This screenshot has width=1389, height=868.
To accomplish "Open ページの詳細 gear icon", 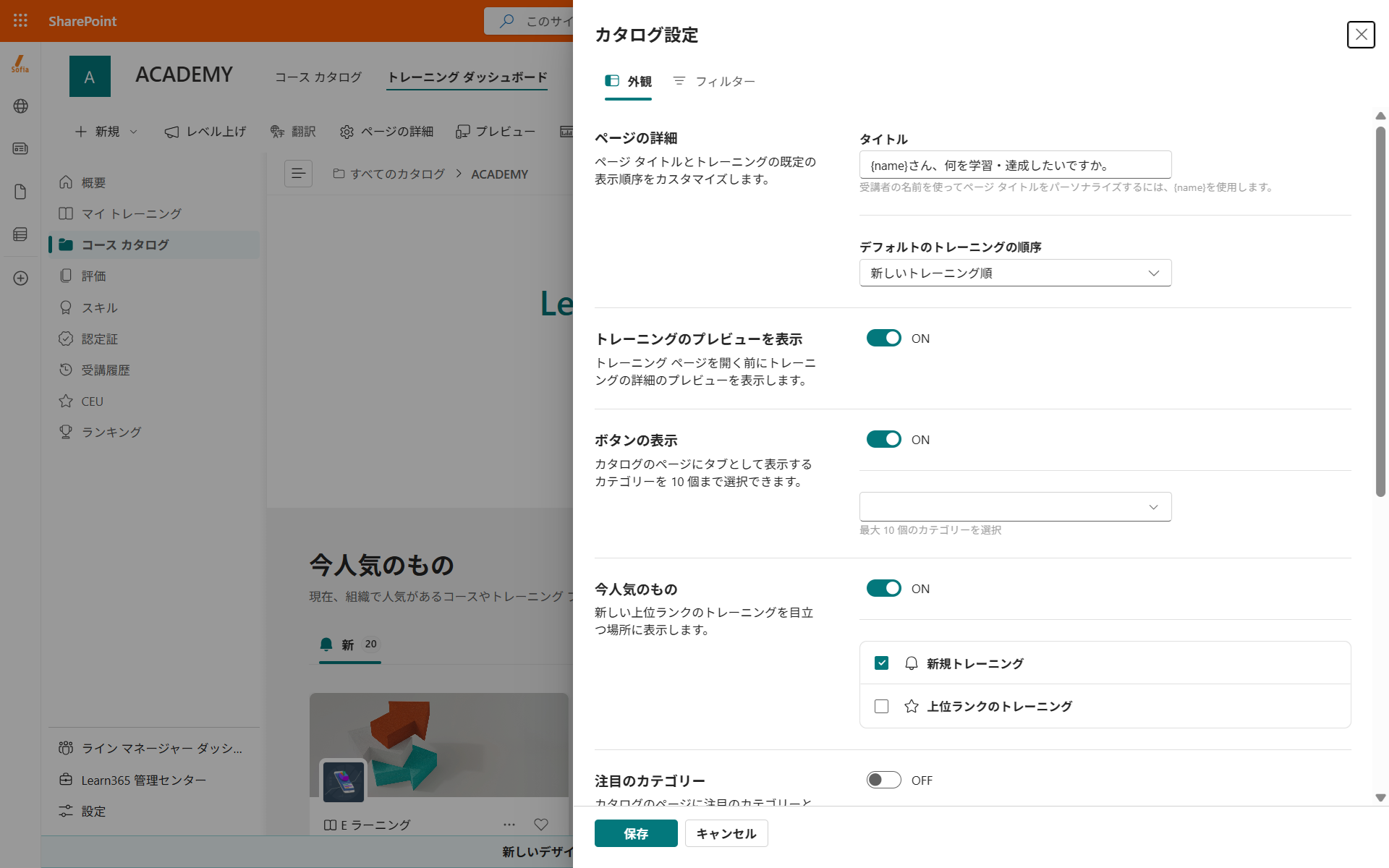I will point(347,132).
